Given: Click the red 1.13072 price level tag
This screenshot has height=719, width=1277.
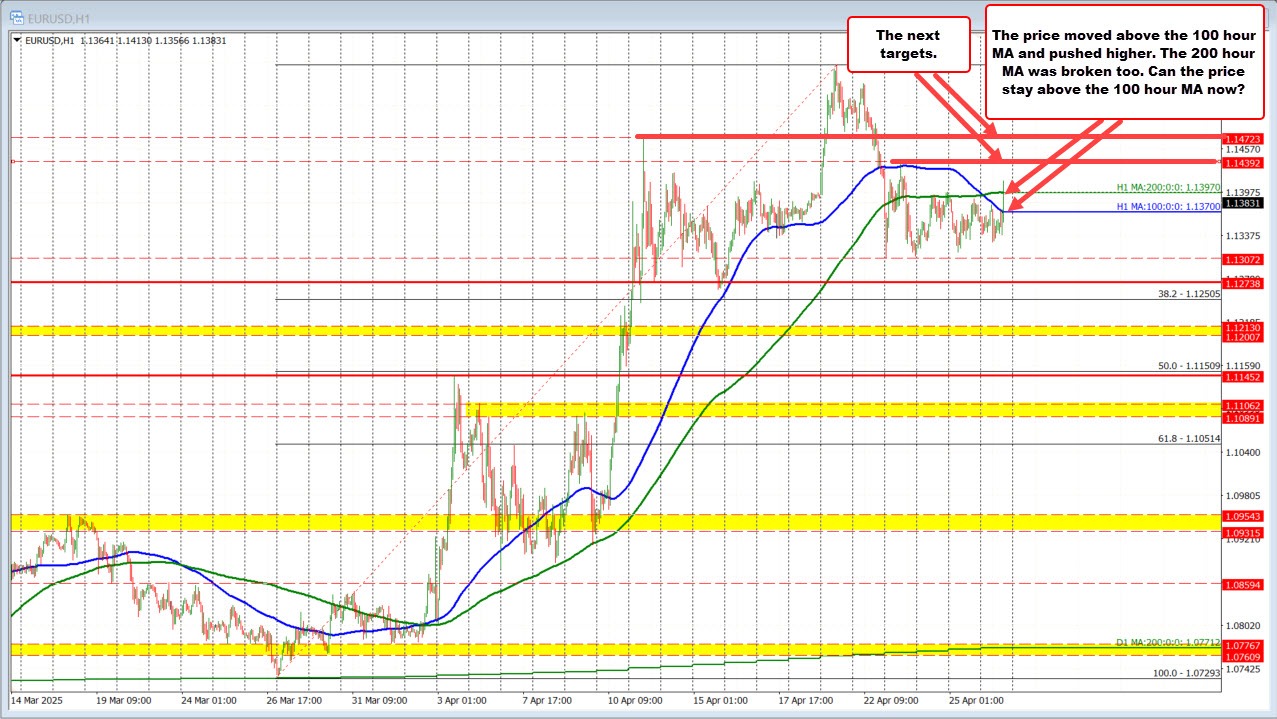Looking at the screenshot, I should point(1243,260).
